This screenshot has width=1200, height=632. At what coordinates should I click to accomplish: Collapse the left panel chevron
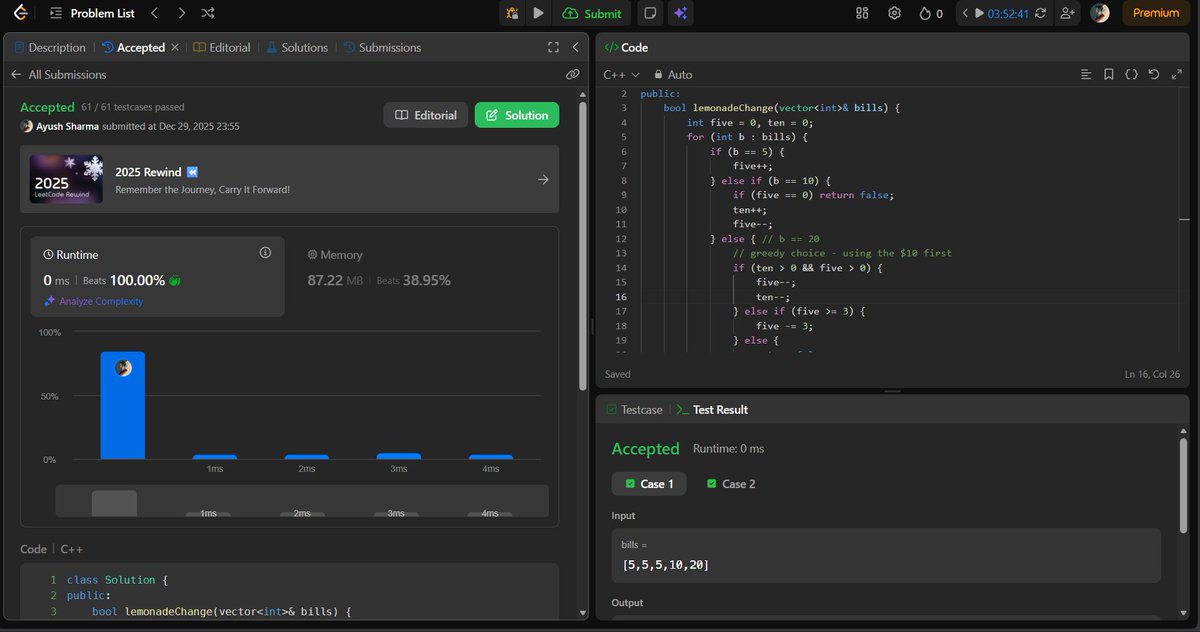575,47
